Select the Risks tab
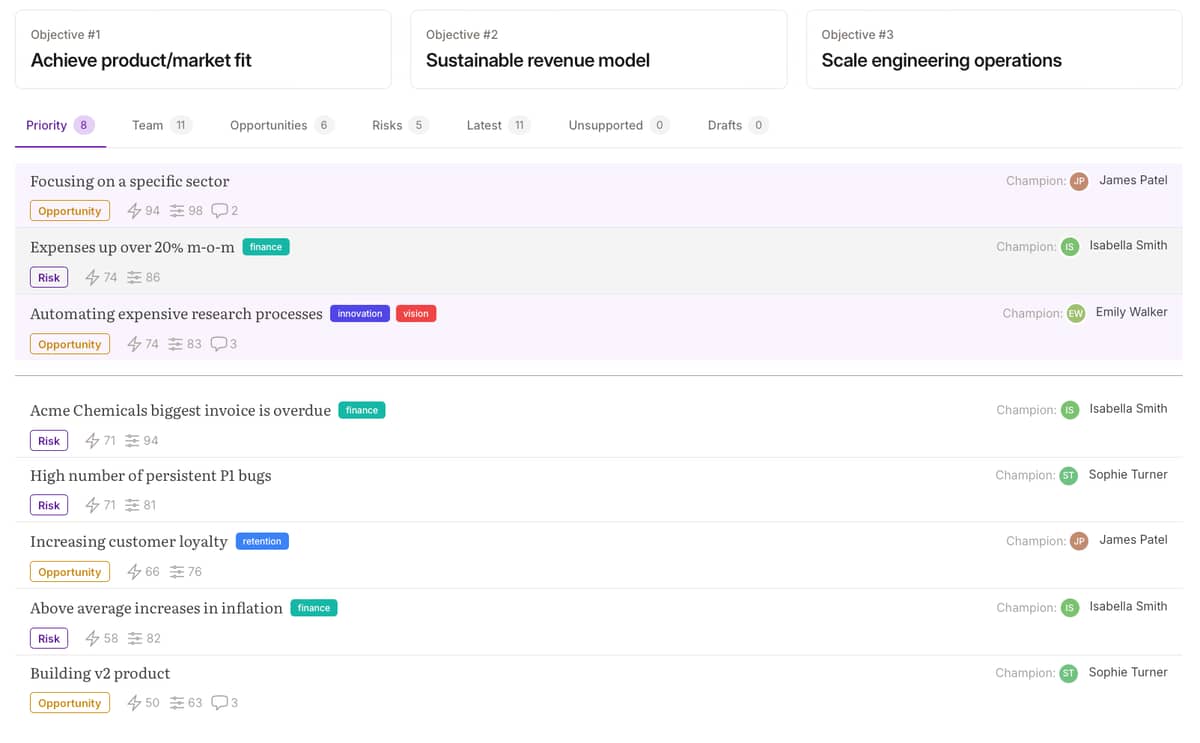 (x=399, y=125)
